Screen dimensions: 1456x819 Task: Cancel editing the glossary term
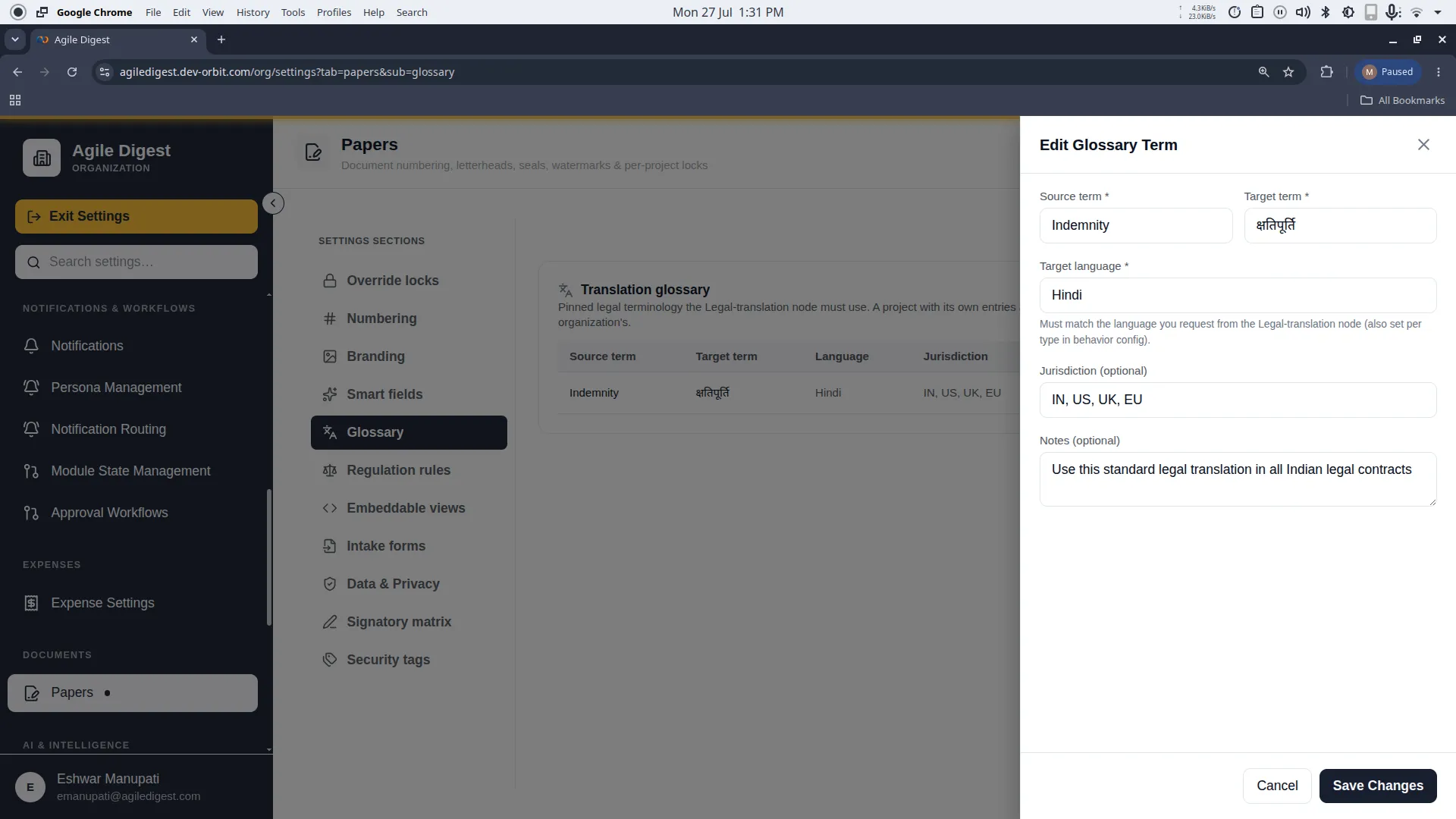(1277, 786)
